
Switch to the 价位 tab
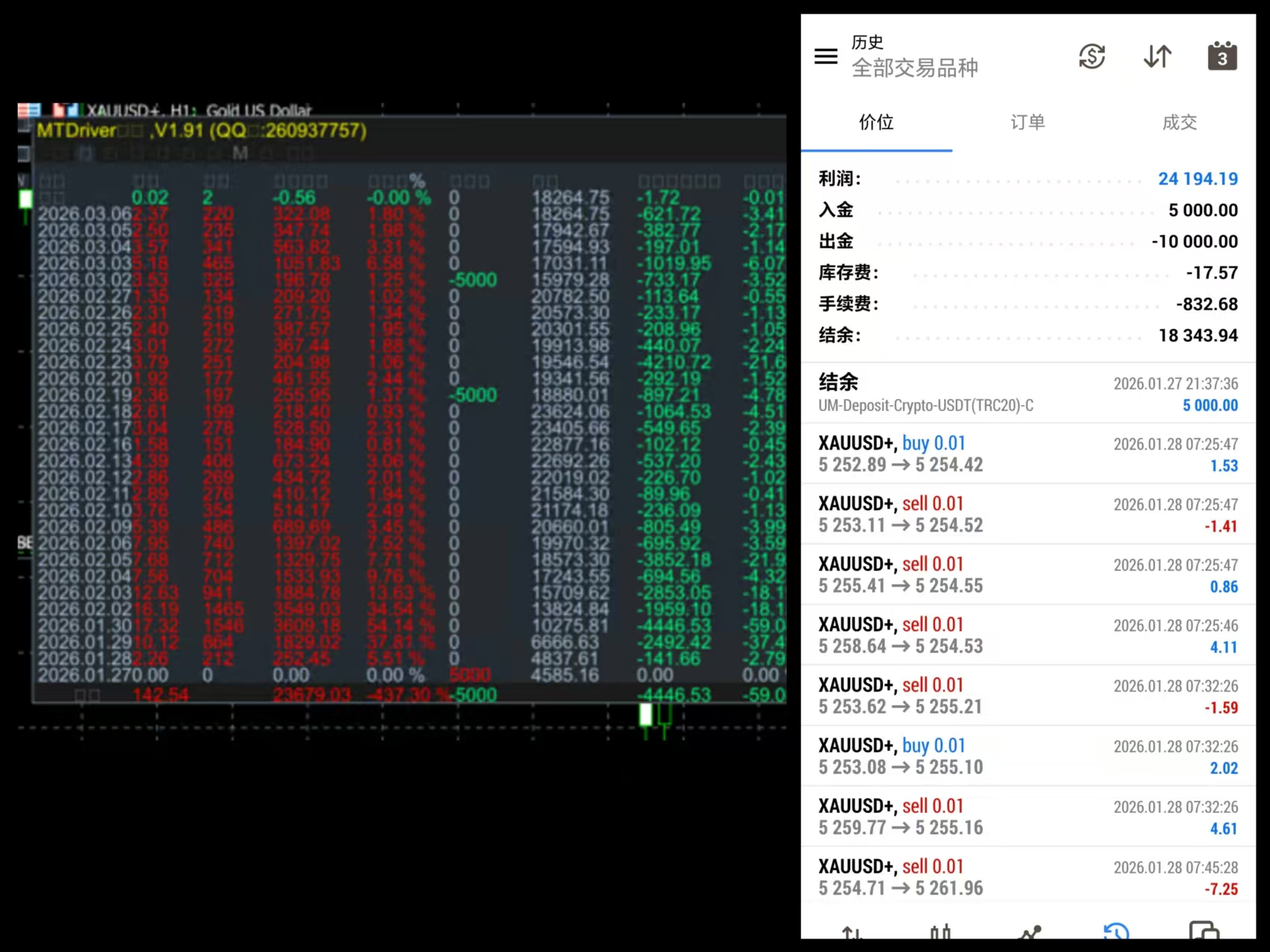click(x=876, y=122)
